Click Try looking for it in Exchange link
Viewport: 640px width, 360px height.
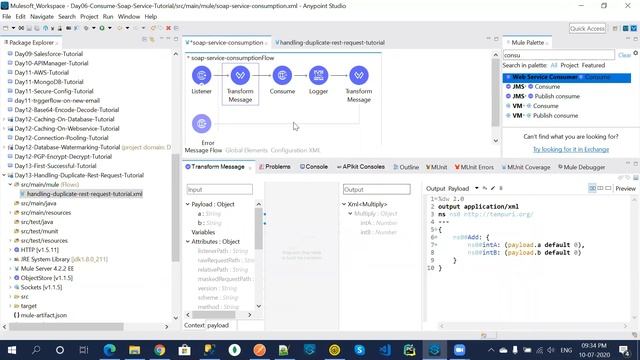coord(571,149)
